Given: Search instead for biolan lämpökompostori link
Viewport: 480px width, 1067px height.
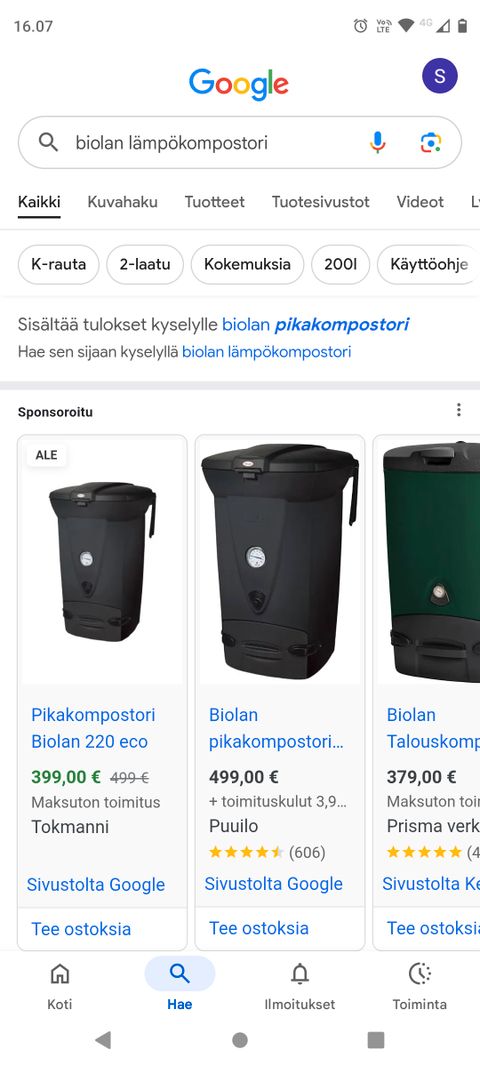Looking at the screenshot, I should [x=267, y=352].
